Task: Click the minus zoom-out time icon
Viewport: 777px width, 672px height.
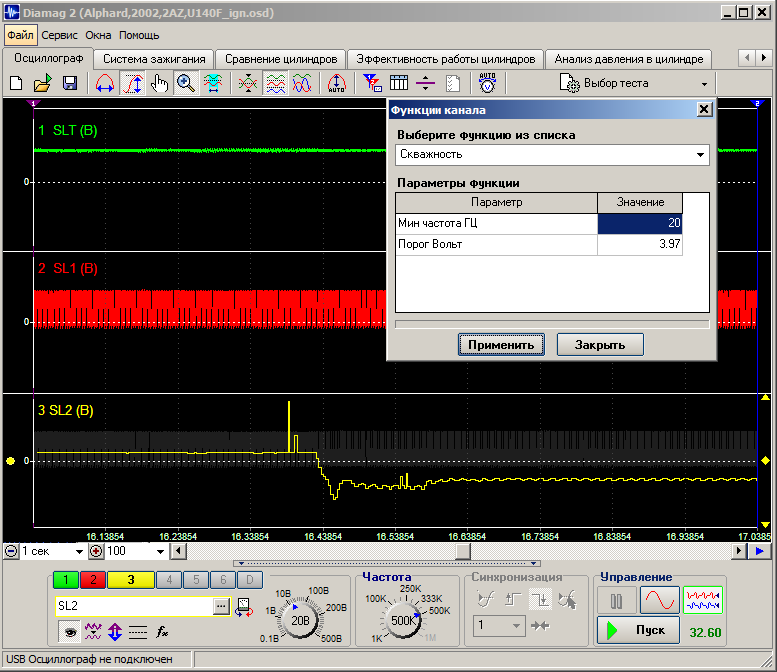Action: pyautogui.click(x=10, y=551)
